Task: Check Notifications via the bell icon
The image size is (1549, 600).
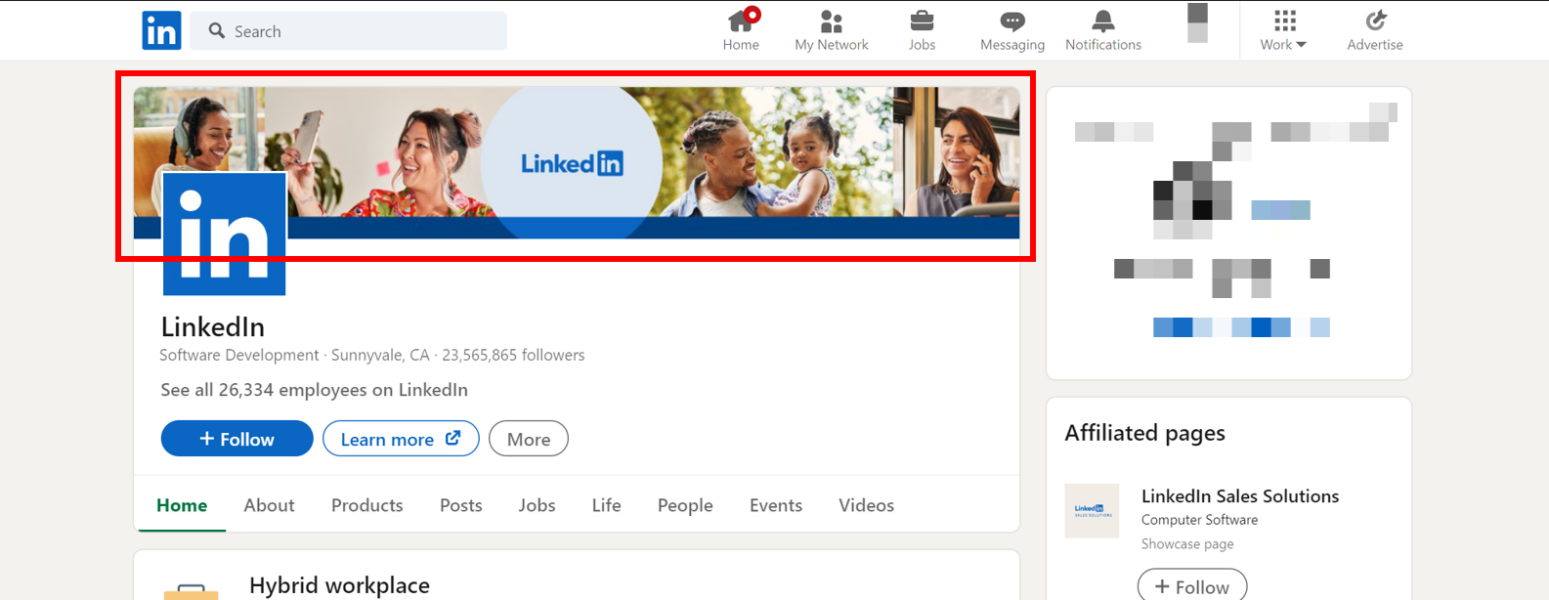Action: 1101,22
